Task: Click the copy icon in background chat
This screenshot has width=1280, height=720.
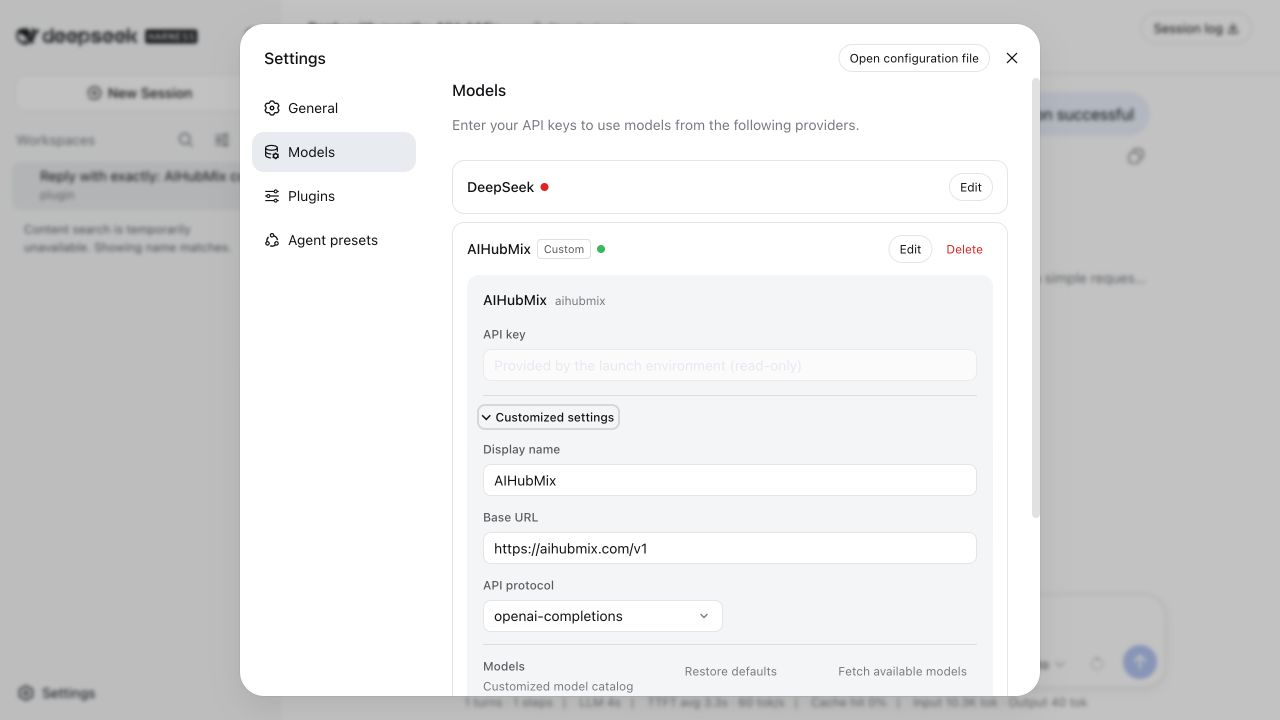Action: pyautogui.click(x=1135, y=157)
